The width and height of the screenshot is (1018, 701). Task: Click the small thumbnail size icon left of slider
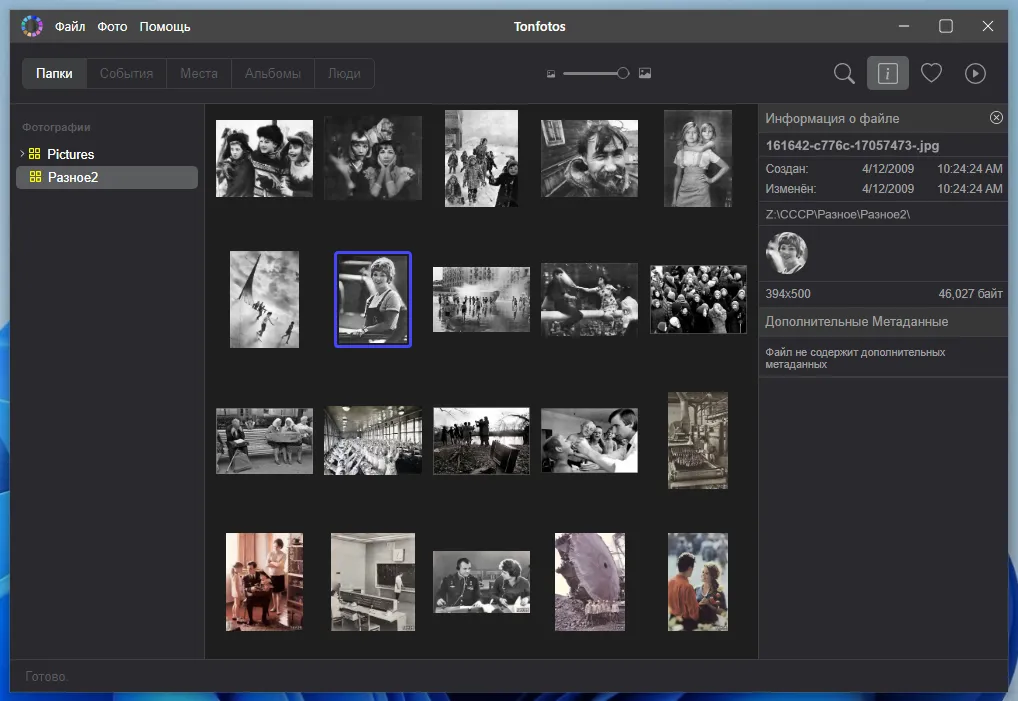click(x=550, y=73)
